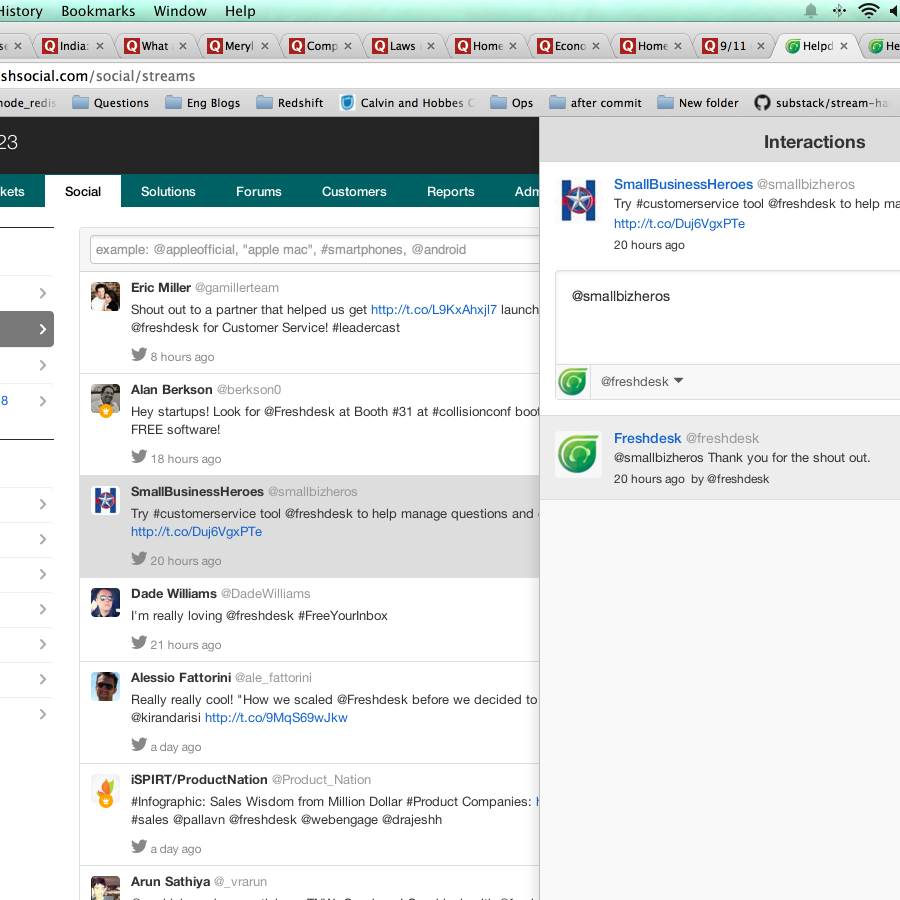
Task: Click the iSPIRT/ProductNation avatar
Action: click(x=106, y=790)
